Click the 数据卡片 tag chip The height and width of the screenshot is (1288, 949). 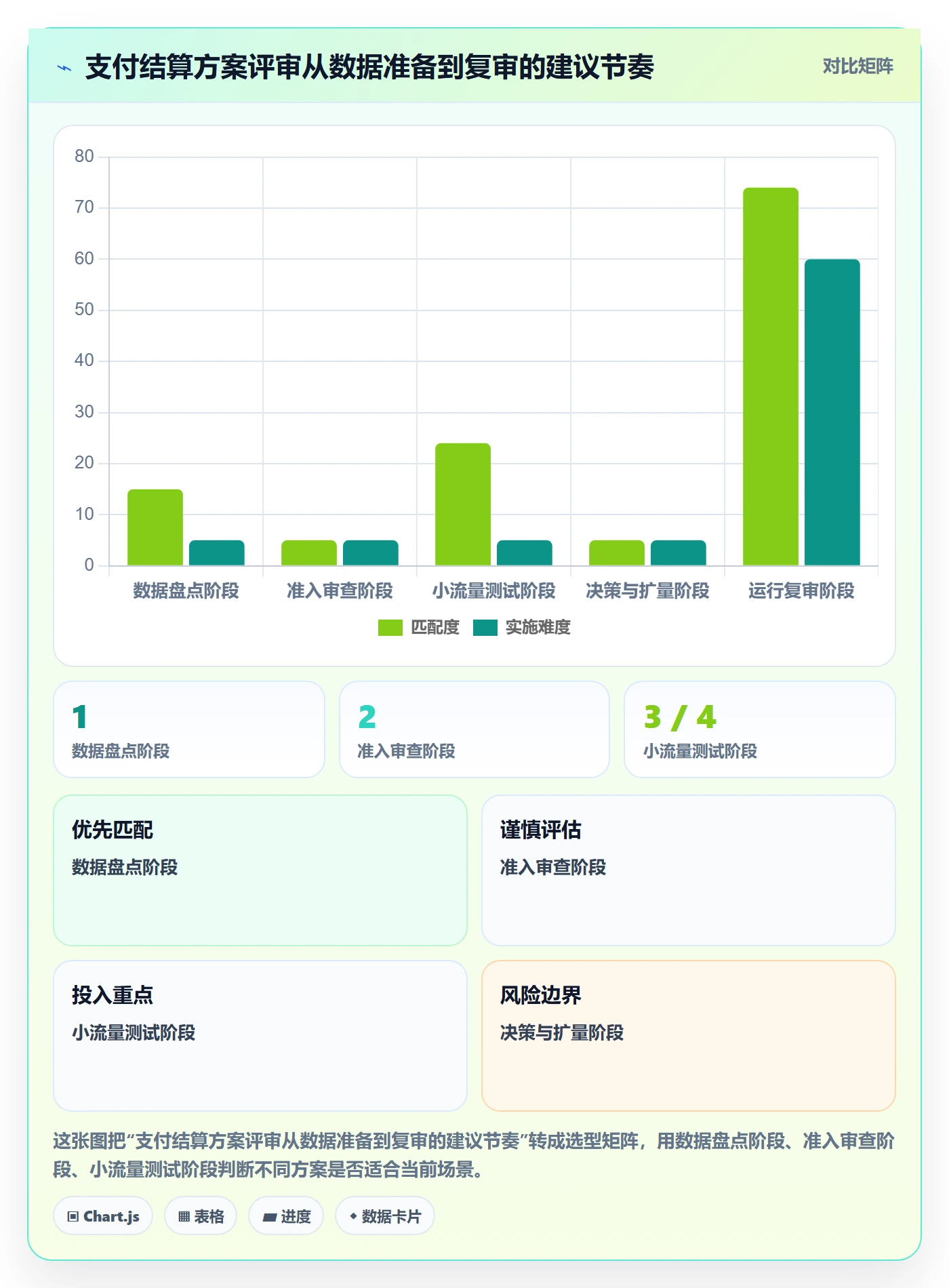click(385, 1216)
